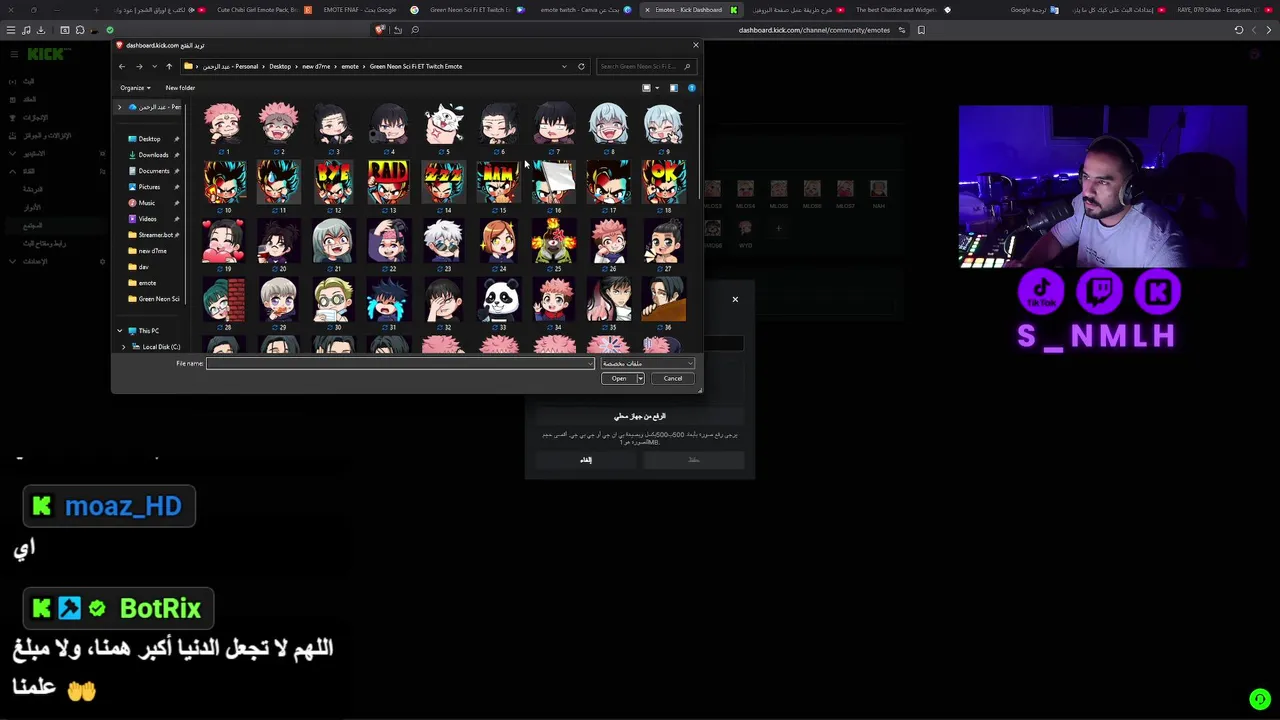Collapse the This PC tree node
1280x720 pixels.
point(119,331)
